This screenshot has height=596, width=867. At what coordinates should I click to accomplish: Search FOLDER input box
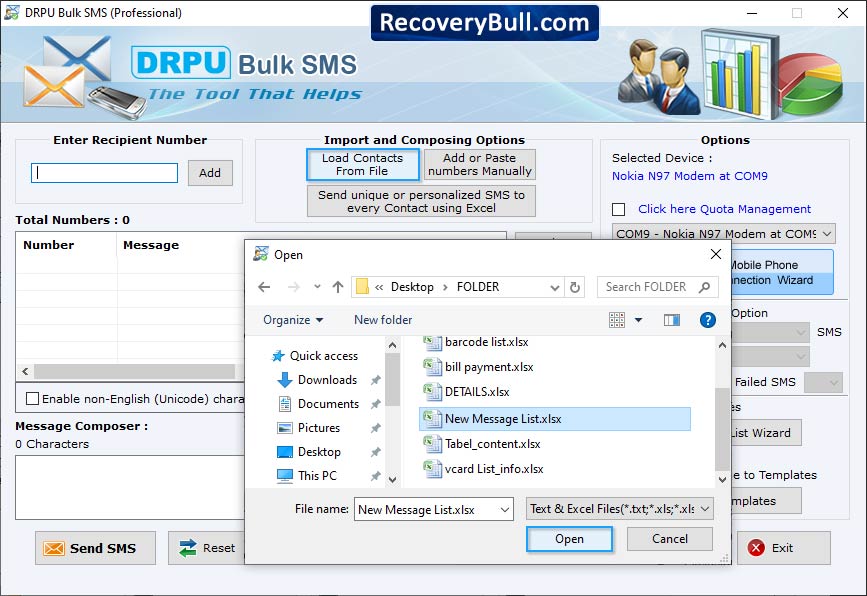[x=657, y=287]
